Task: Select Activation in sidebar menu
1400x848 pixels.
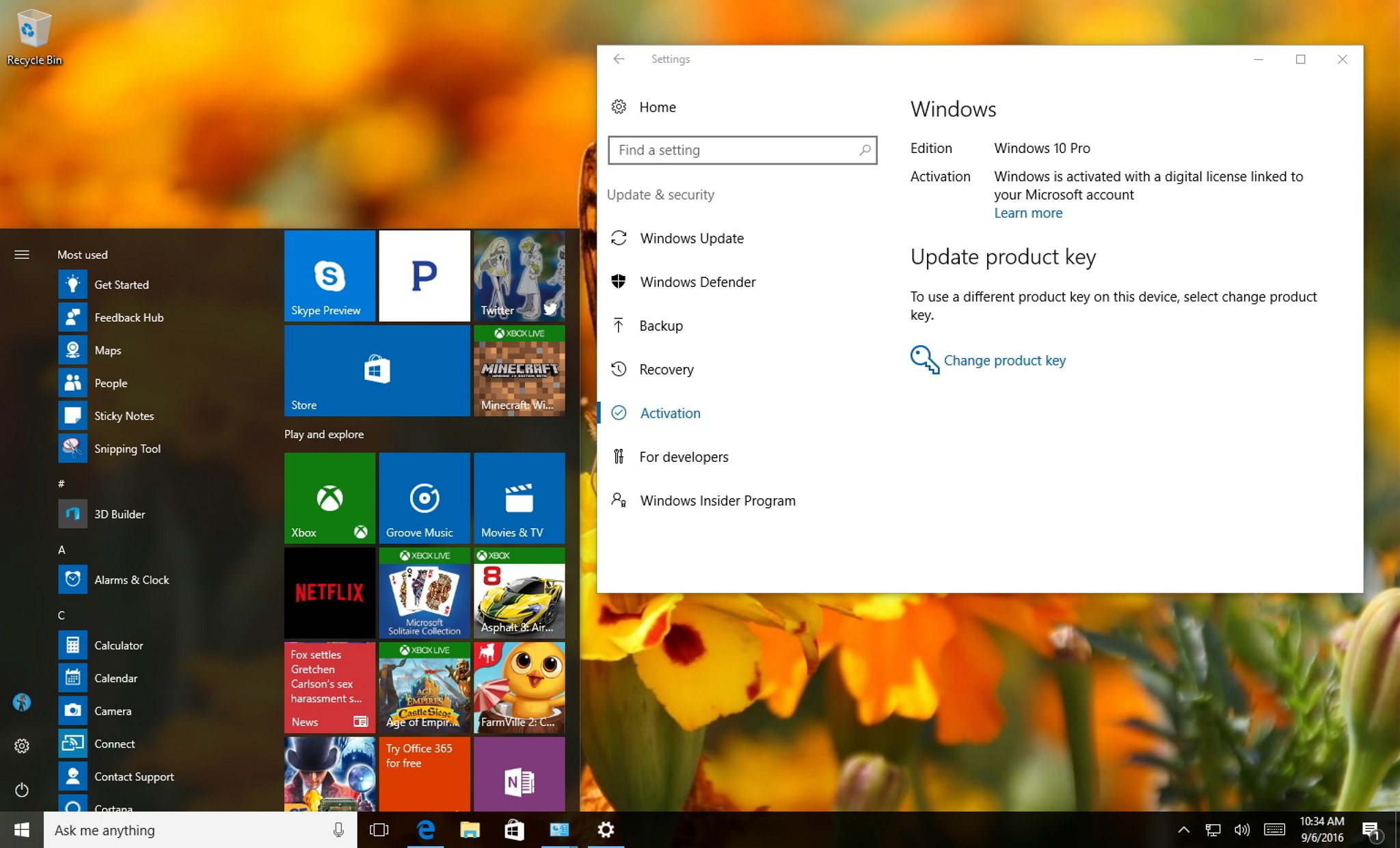Action: pos(670,413)
